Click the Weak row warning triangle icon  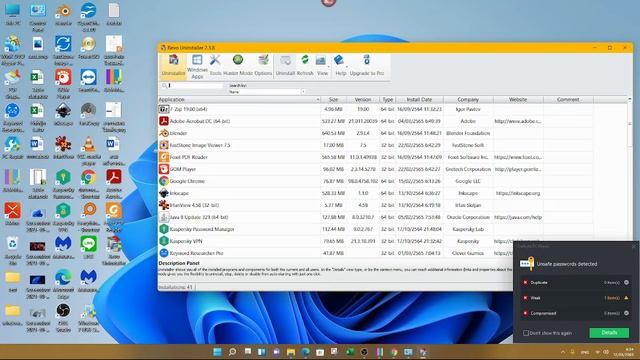pos(626,298)
